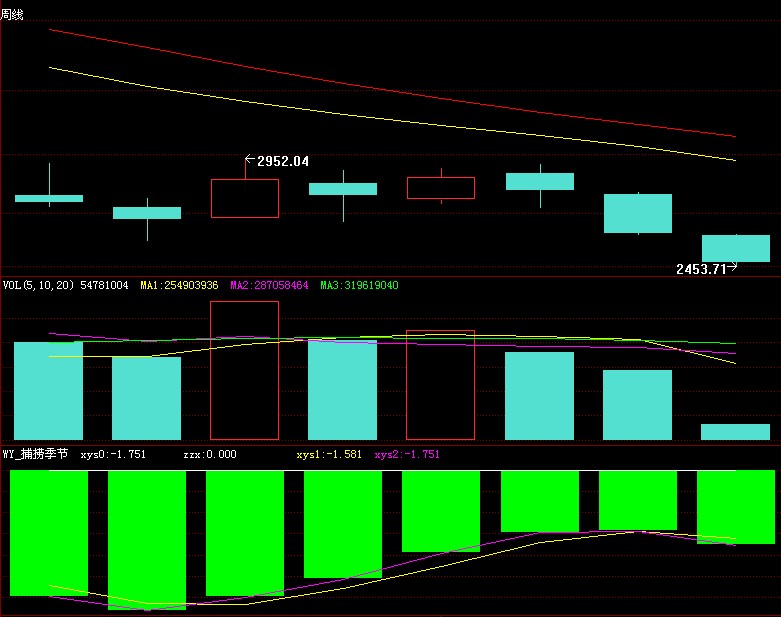Click the 2453.71 low price label
This screenshot has width=781, height=617.
click(701, 269)
